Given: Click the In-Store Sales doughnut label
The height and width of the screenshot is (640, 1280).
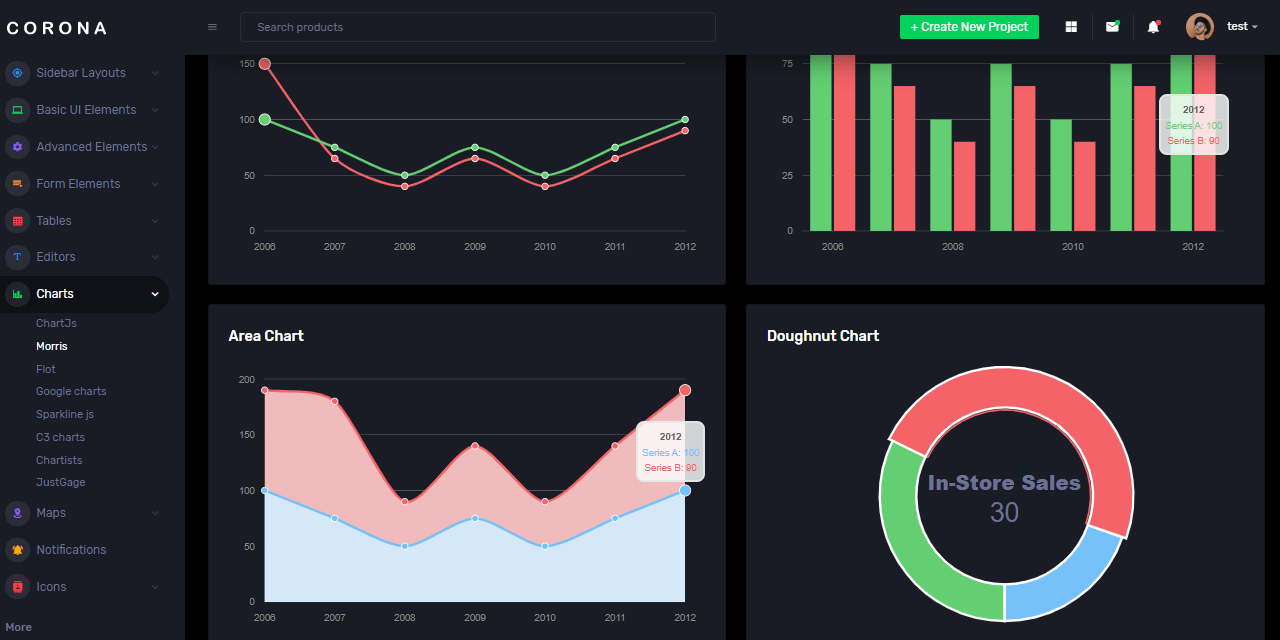Looking at the screenshot, I should [1004, 483].
